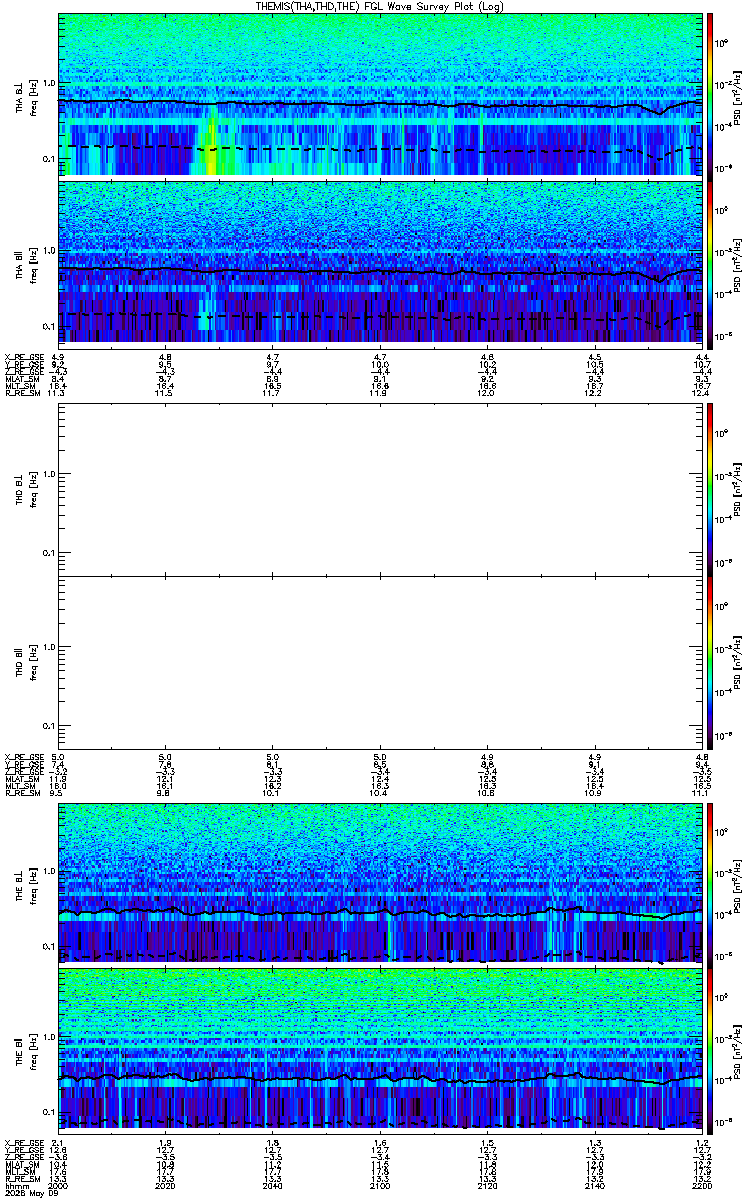Click the '2200' time tick label
The height and width of the screenshot is (1200, 750).
[701, 1184]
